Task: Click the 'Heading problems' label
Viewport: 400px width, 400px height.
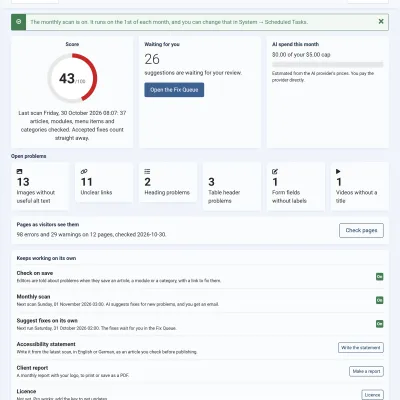Action: pyautogui.click(x=167, y=192)
